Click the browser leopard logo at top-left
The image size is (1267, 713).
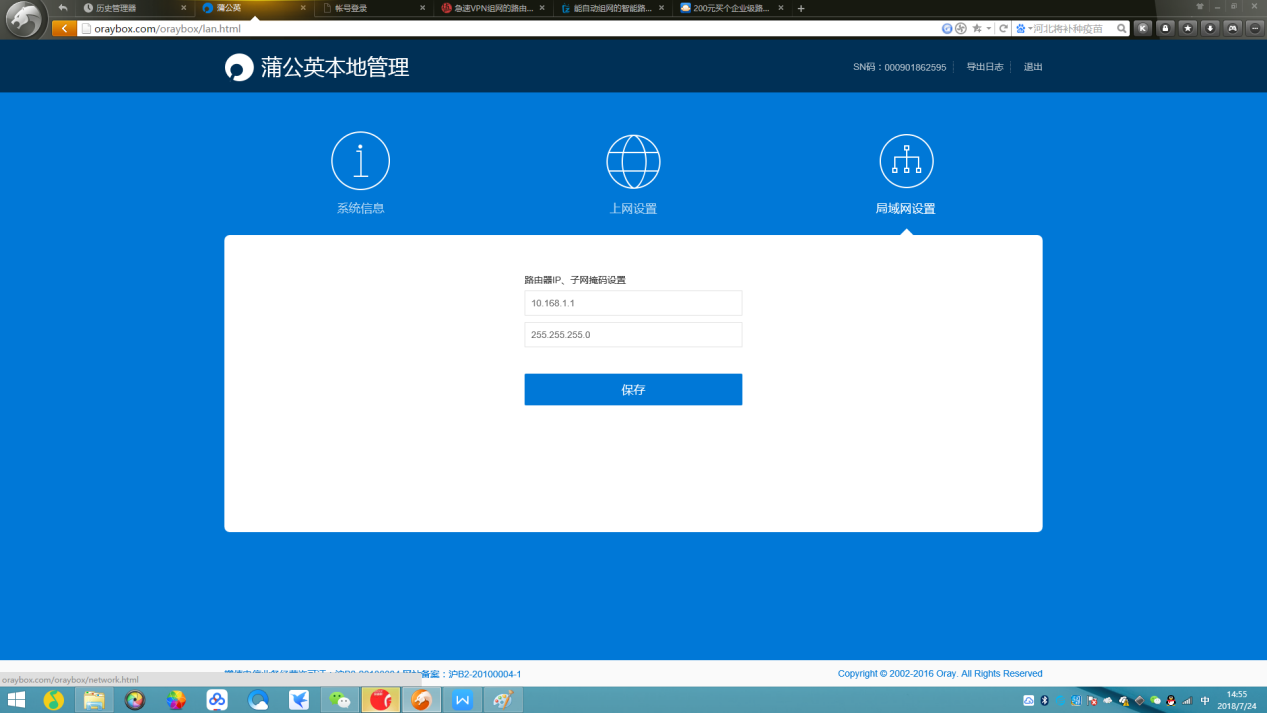(x=25, y=19)
